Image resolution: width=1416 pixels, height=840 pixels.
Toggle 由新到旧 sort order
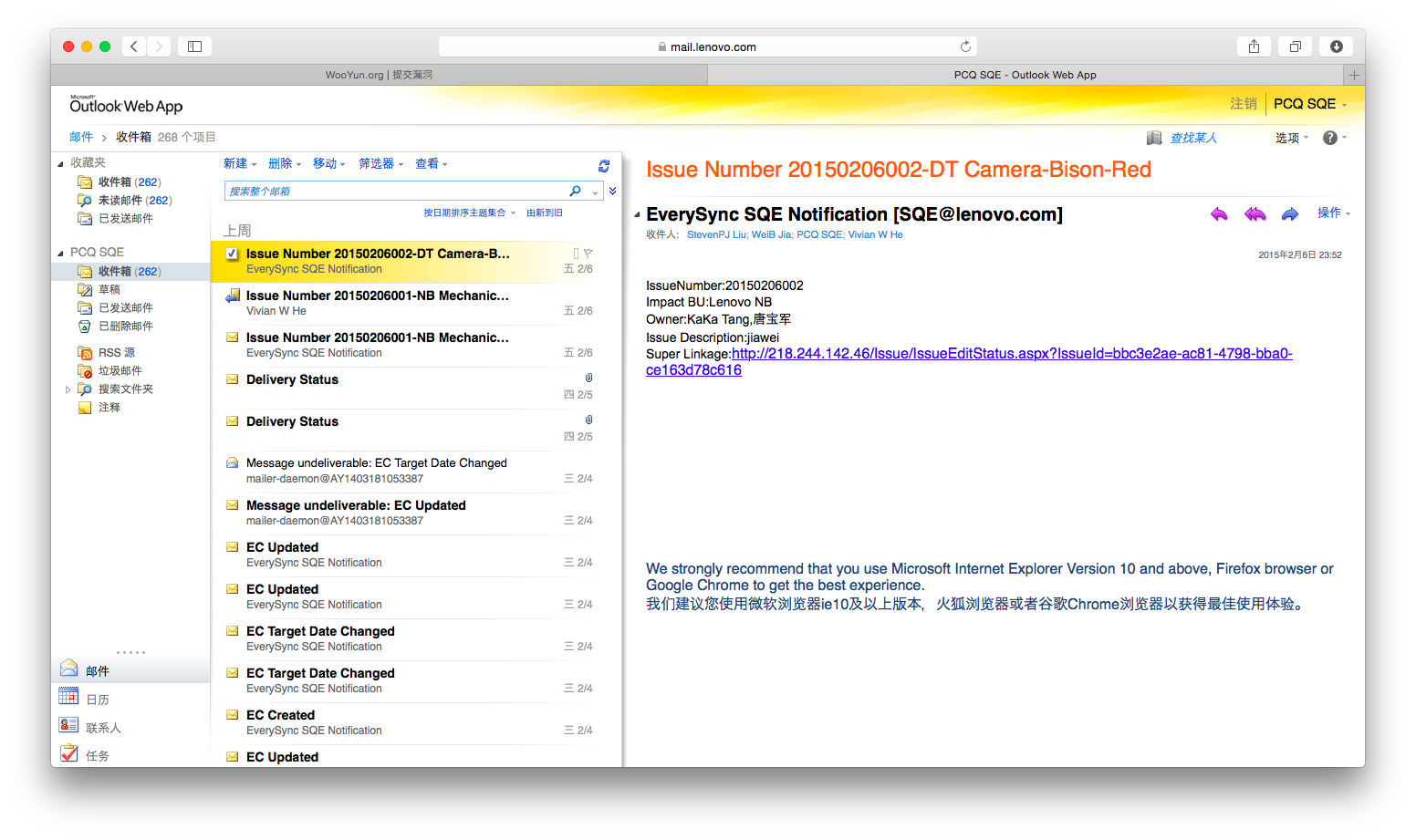[545, 213]
